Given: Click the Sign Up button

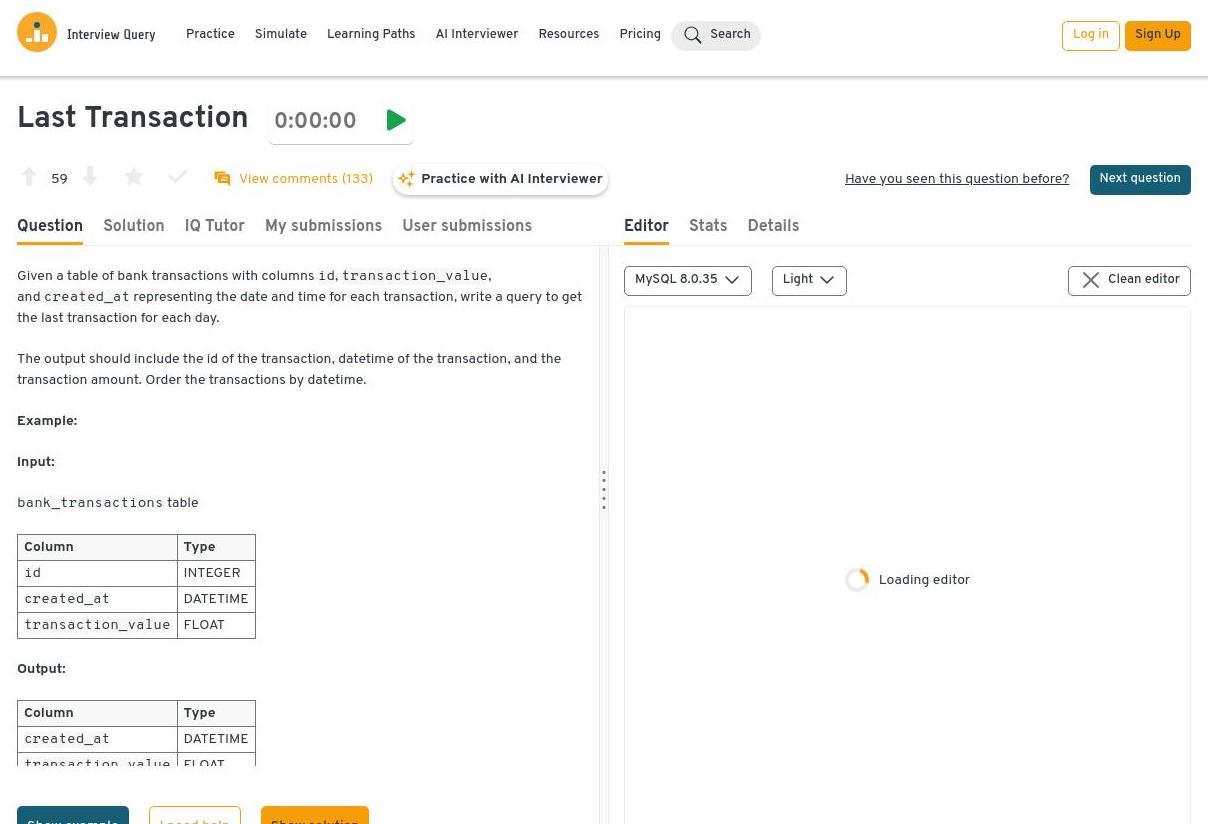Looking at the screenshot, I should click(1157, 35).
